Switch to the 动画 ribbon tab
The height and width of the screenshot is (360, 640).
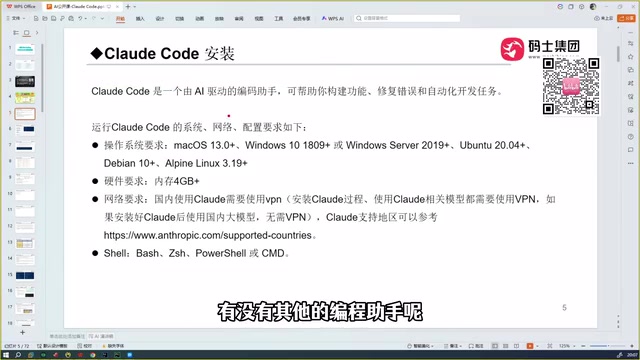(200, 18)
